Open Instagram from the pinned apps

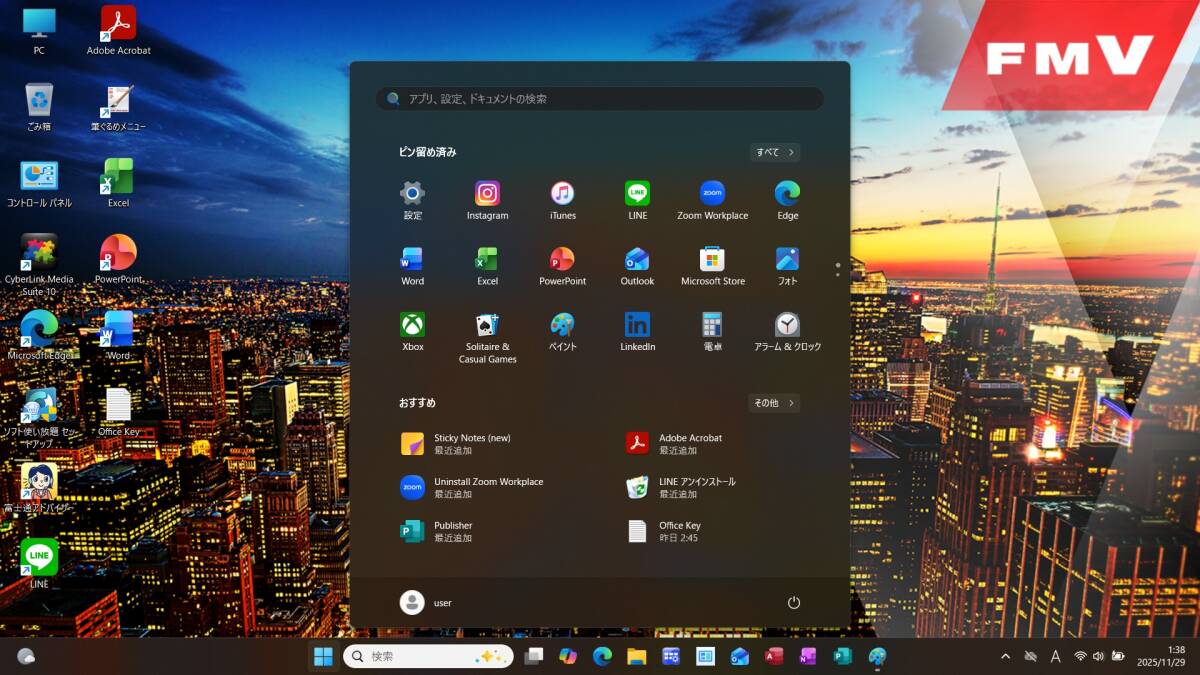[x=487, y=200]
